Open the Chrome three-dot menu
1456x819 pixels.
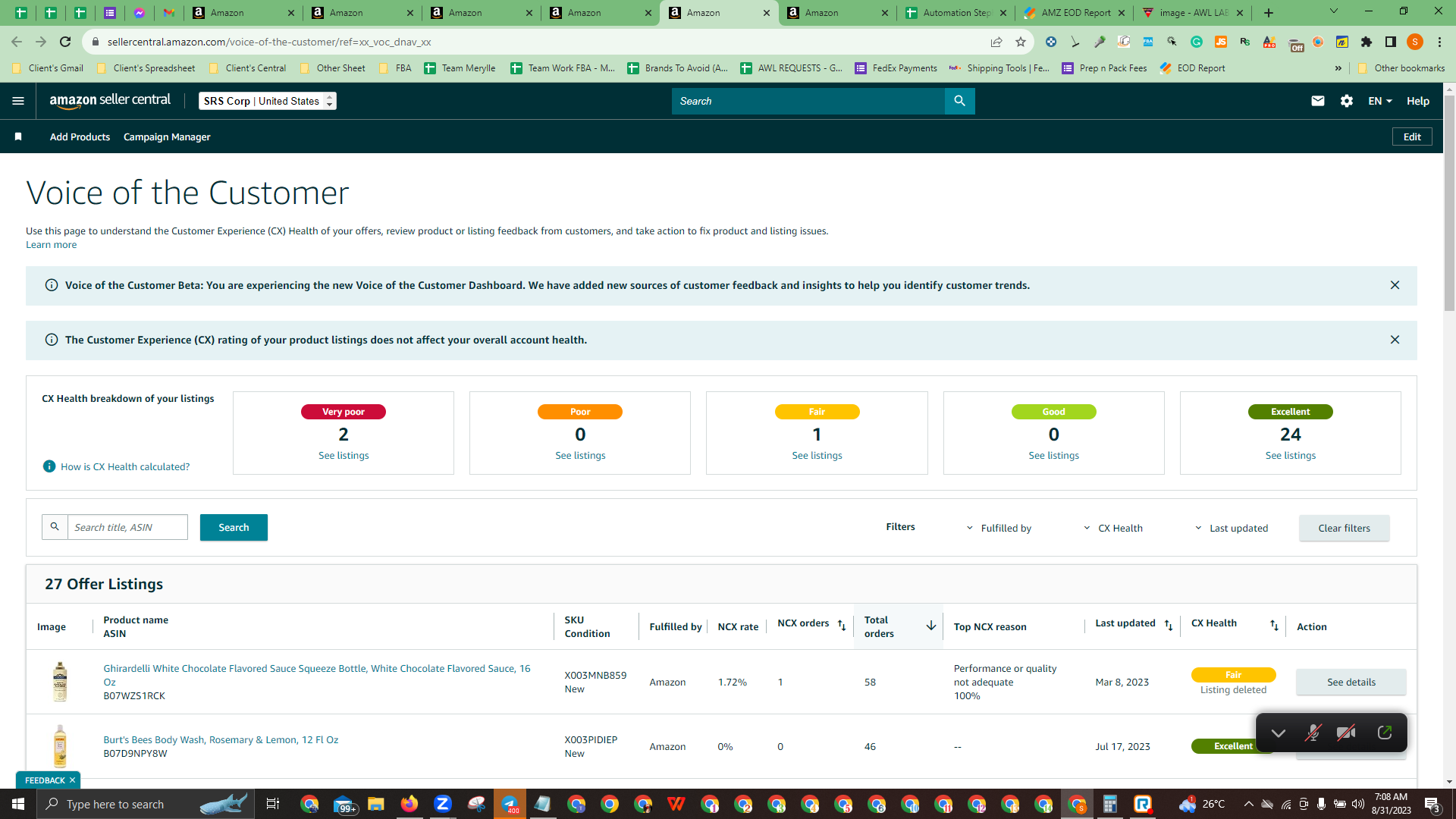coord(1439,42)
